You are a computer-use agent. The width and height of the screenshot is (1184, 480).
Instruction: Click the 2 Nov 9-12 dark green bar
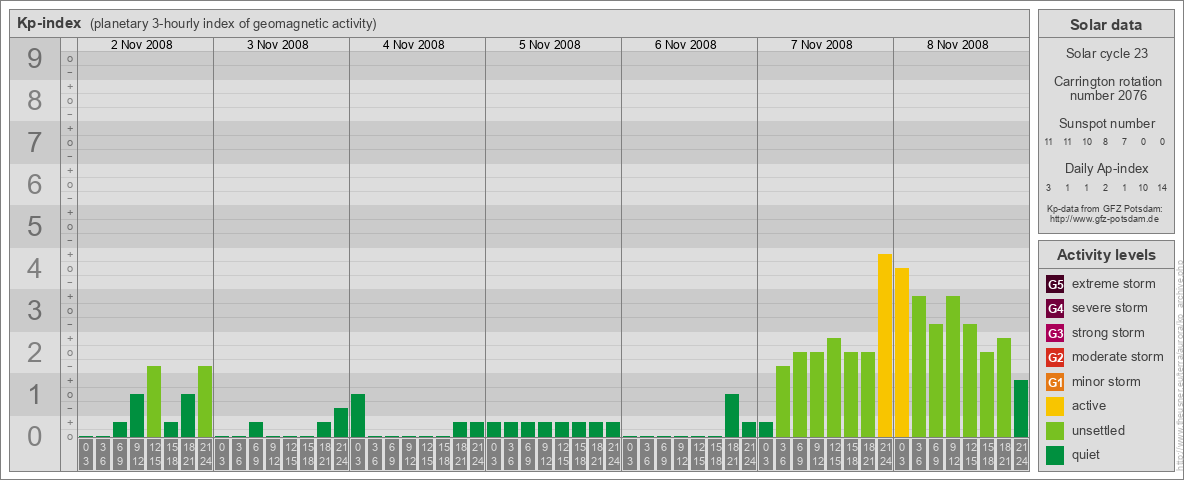click(137, 415)
